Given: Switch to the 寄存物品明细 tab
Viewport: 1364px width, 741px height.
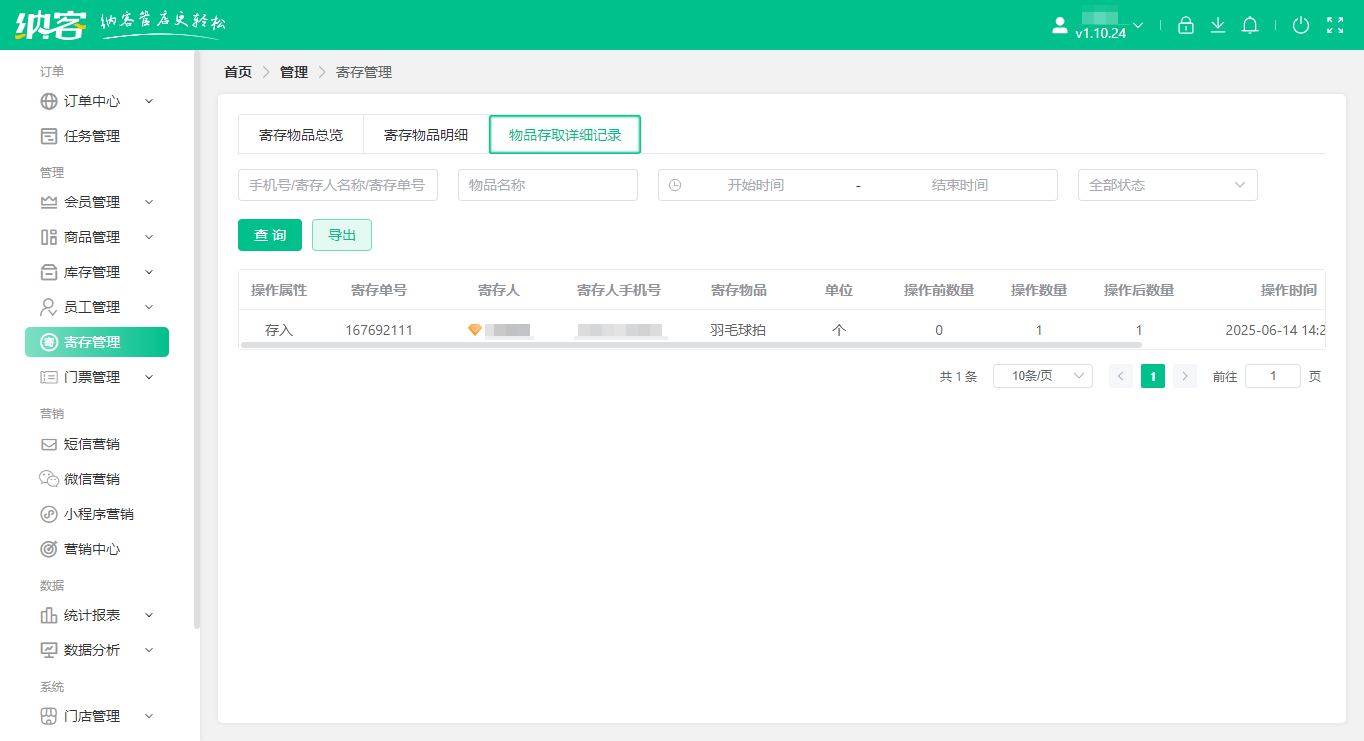Looking at the screenshot, I should 425,134.
